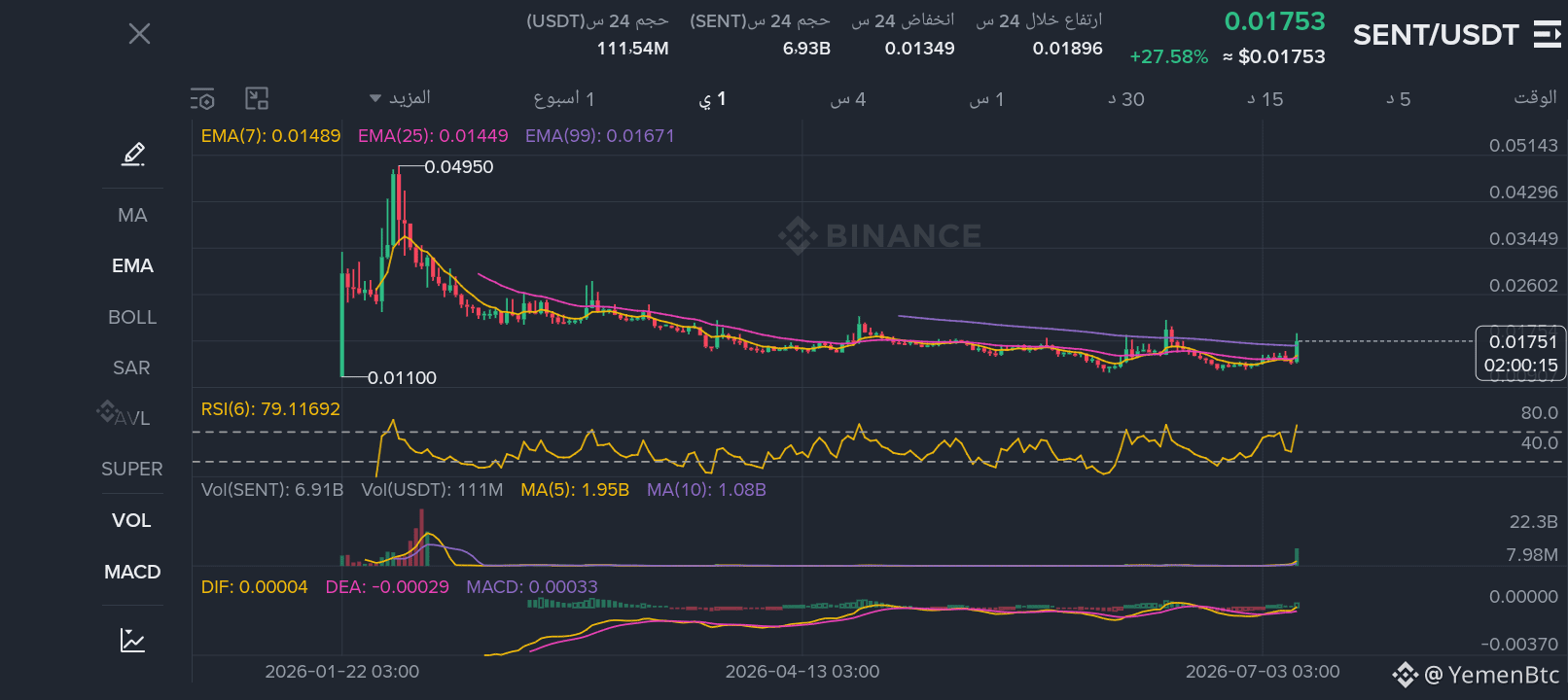Expand the المزيد timeframe dropdown
Screen dimensions: 1568x700
pos(400,98)
